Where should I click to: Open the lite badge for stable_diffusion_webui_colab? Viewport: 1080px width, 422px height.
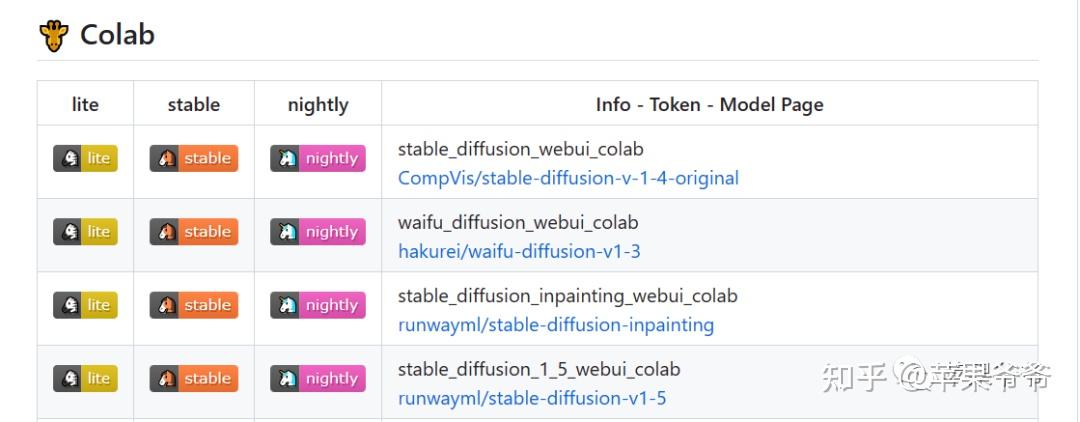pyautogui.click(x=85, y=158)
